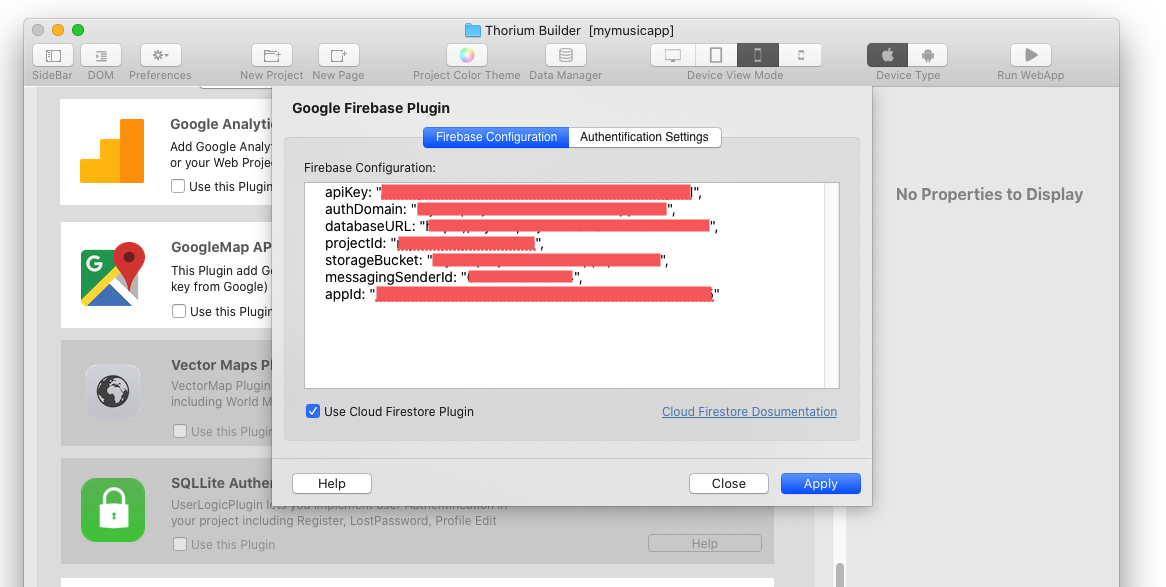Select Apple device type
The height and width of the screenshot is (587, 1166).
coord(887,56)
